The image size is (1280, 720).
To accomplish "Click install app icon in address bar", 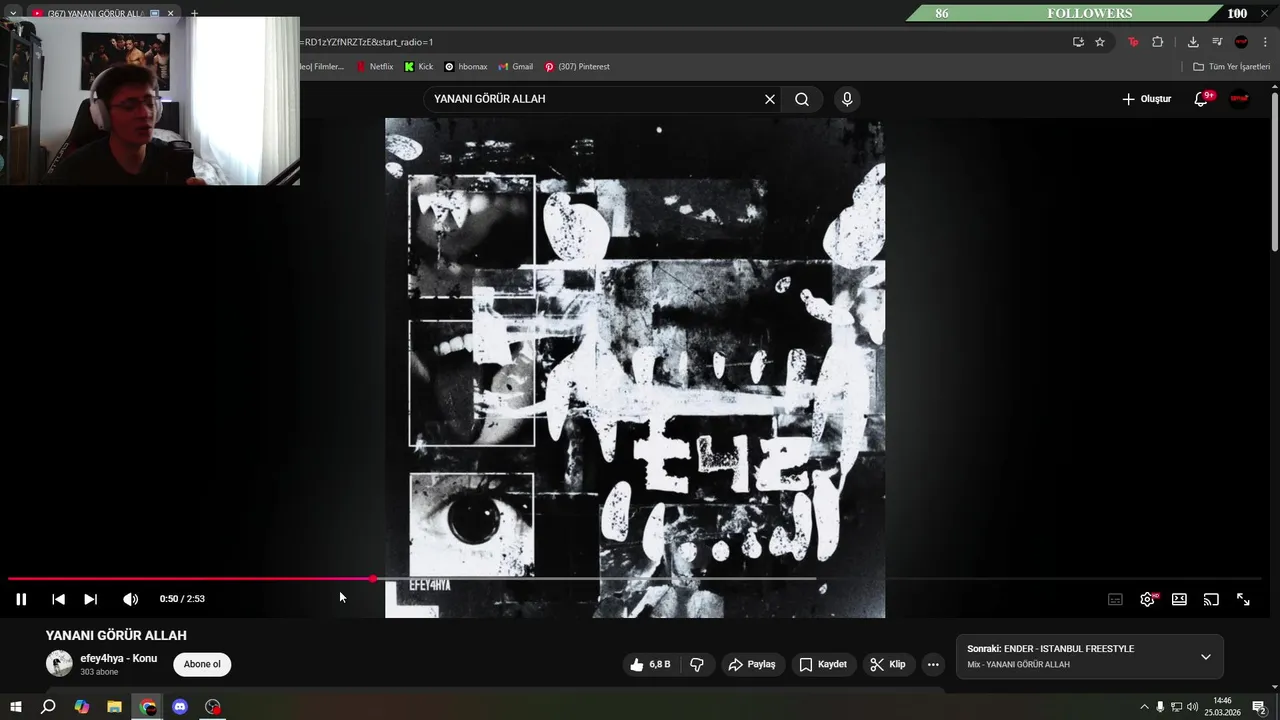I will (1078, 42).
